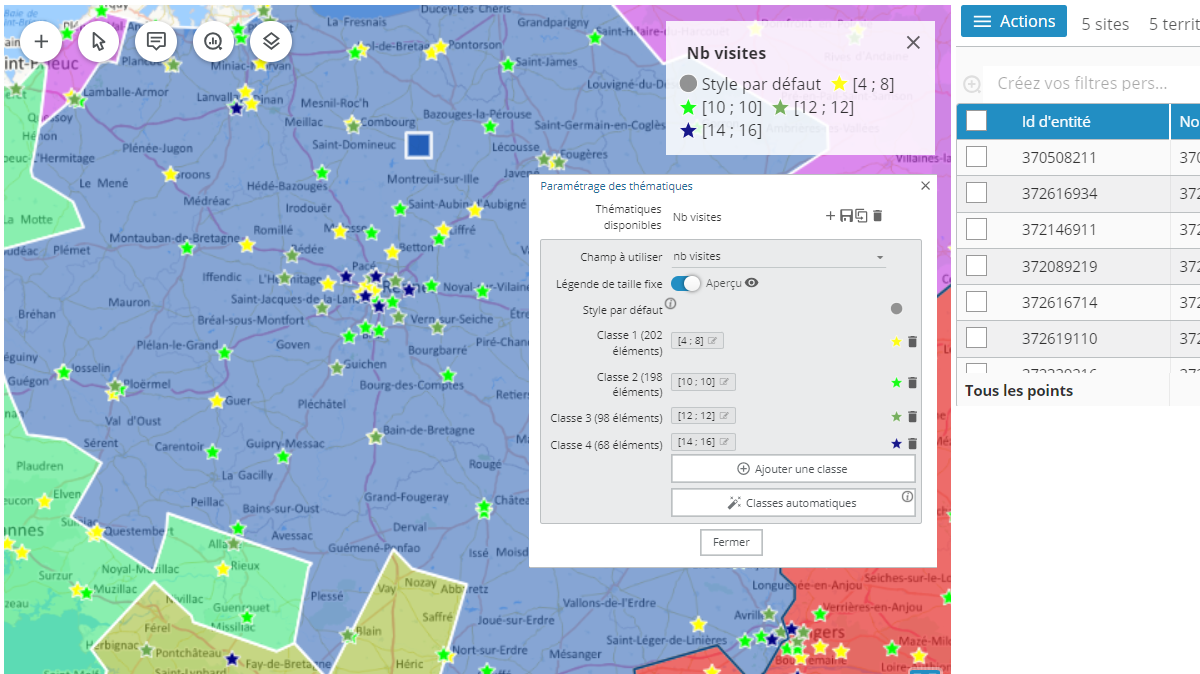
Task: Open the map annotation comment tool
Action: (x=156, y=41)
